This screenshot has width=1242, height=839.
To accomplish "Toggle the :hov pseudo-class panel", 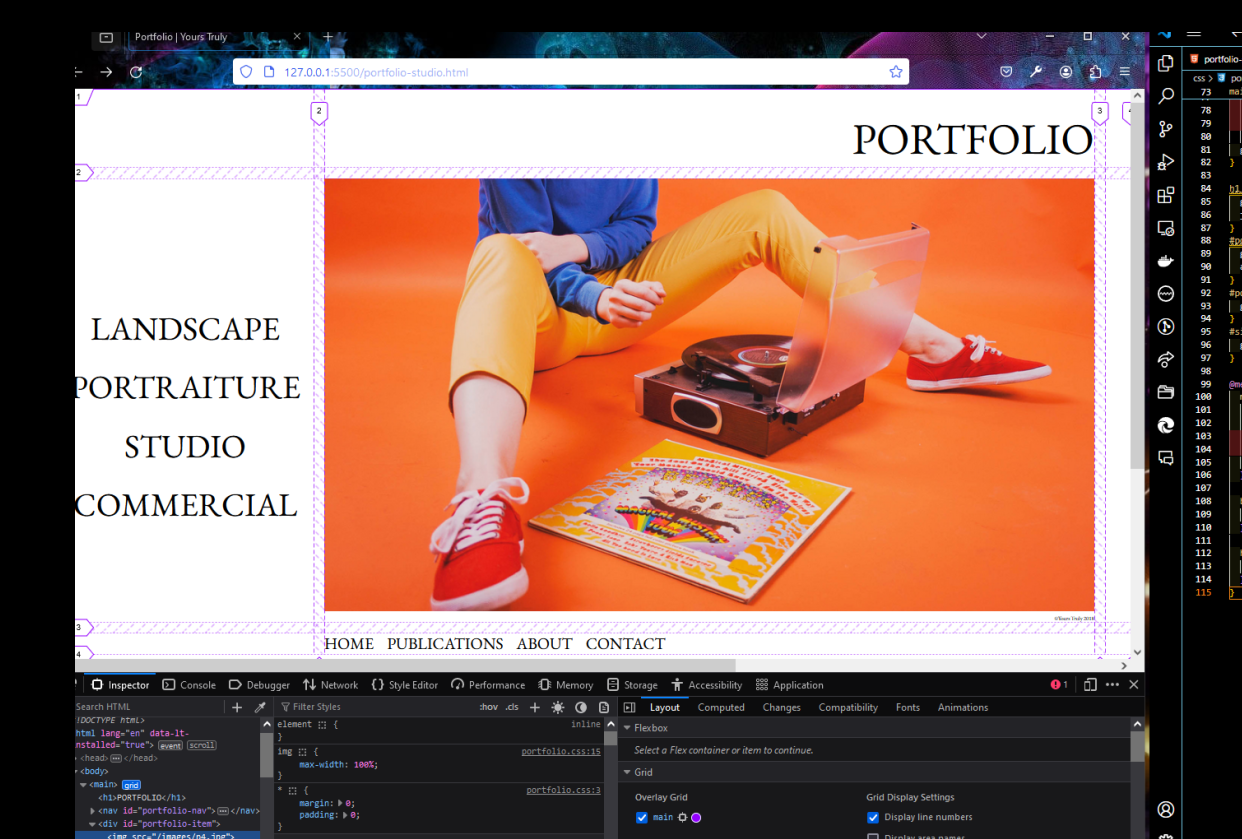I will (x=488, y=707).
